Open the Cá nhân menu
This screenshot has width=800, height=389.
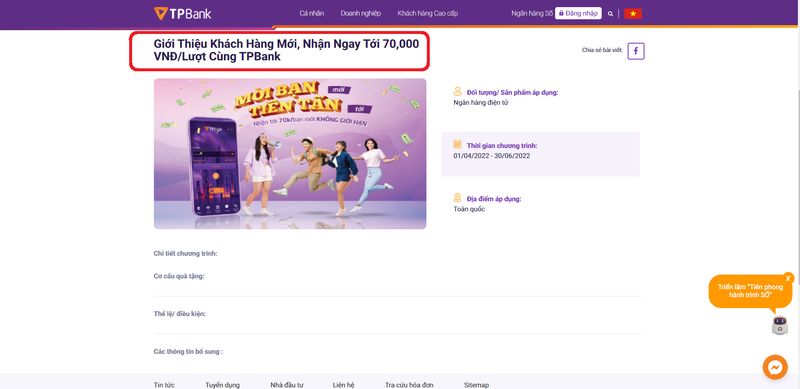pos(312,14)
